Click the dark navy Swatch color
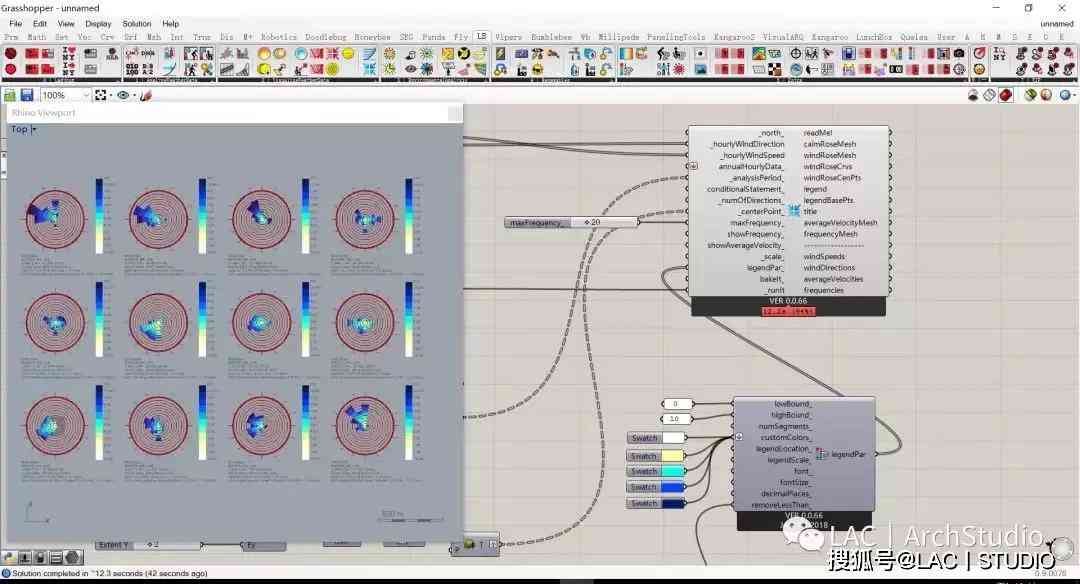Screen dimensions: 1080x584 [673, 503]
